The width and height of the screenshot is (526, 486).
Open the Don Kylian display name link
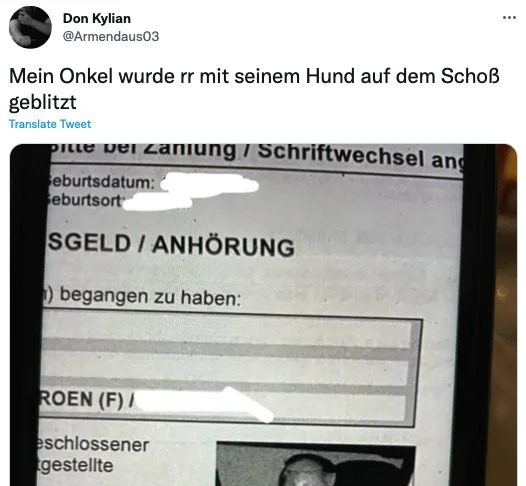coord(97,18)
